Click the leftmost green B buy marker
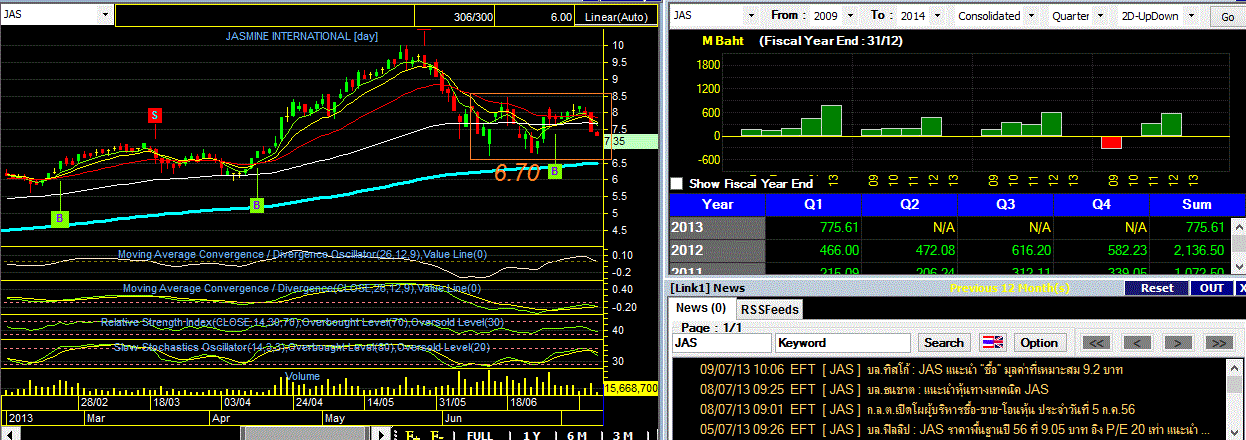Viewport: 1246px width, 440px height. 59,217
